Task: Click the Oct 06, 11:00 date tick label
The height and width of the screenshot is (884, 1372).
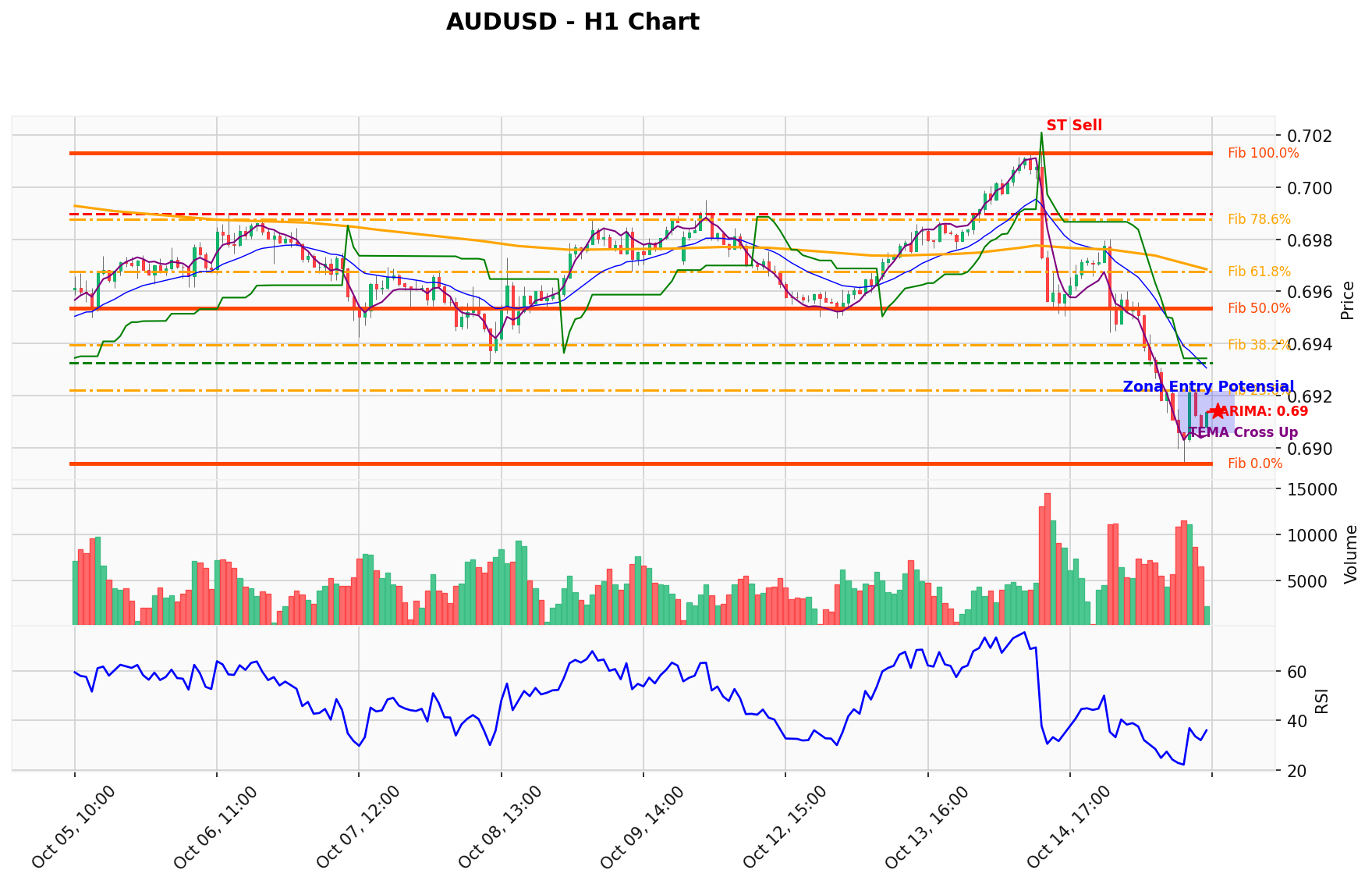Action: tap(215, 827)
